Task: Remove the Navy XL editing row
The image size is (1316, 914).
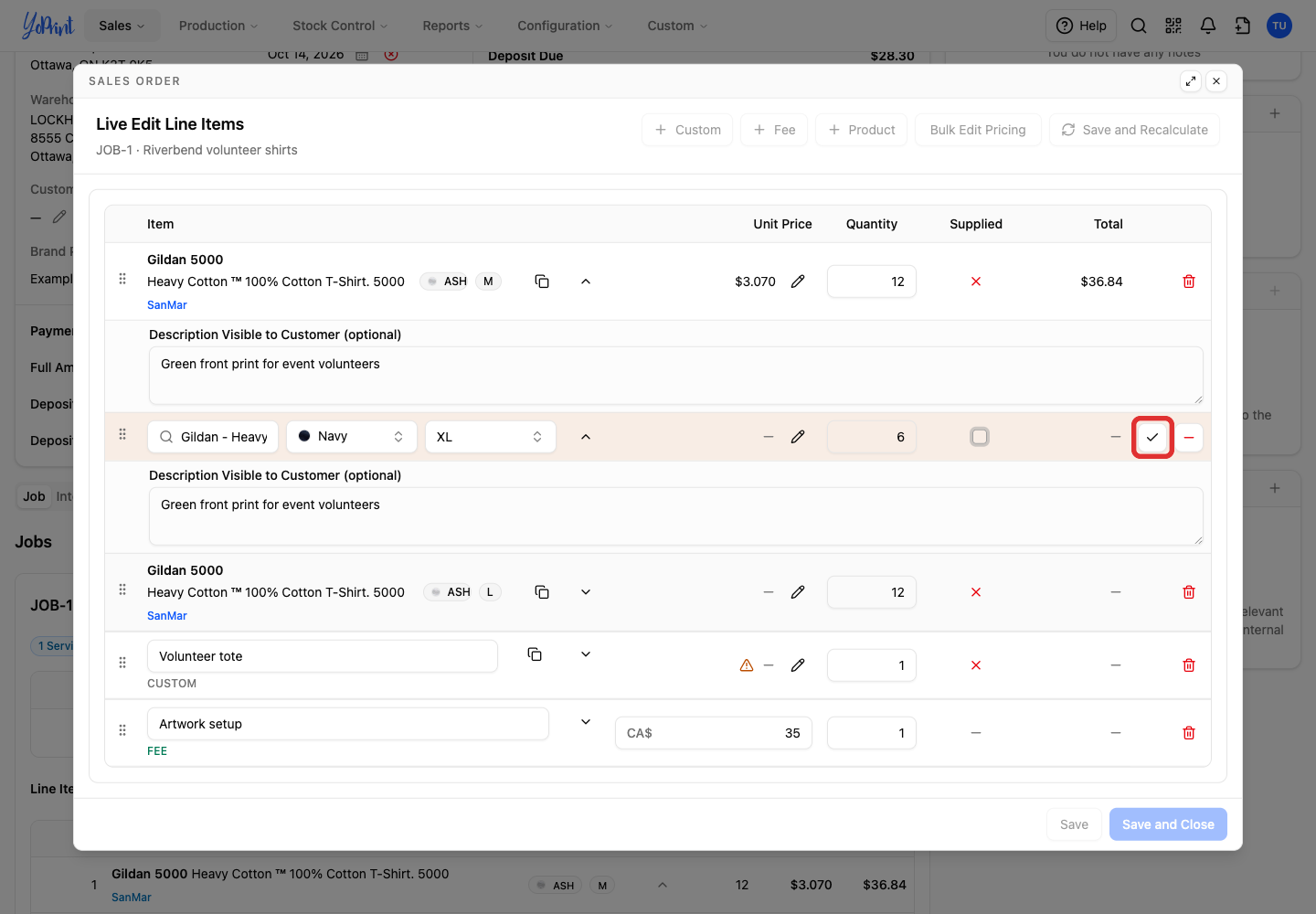Action: 1189,437
